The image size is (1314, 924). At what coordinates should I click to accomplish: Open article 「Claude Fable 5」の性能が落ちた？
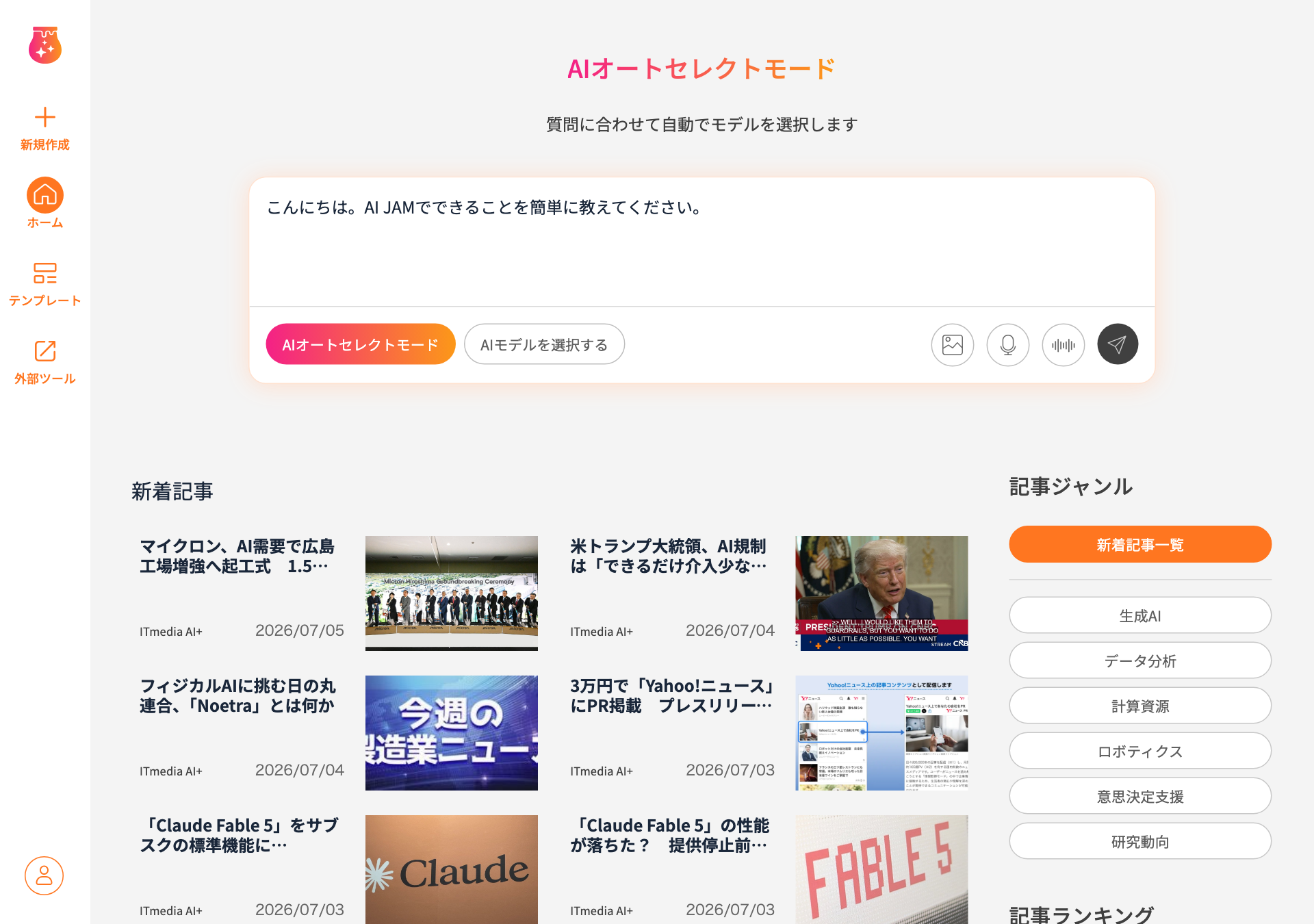670,835
